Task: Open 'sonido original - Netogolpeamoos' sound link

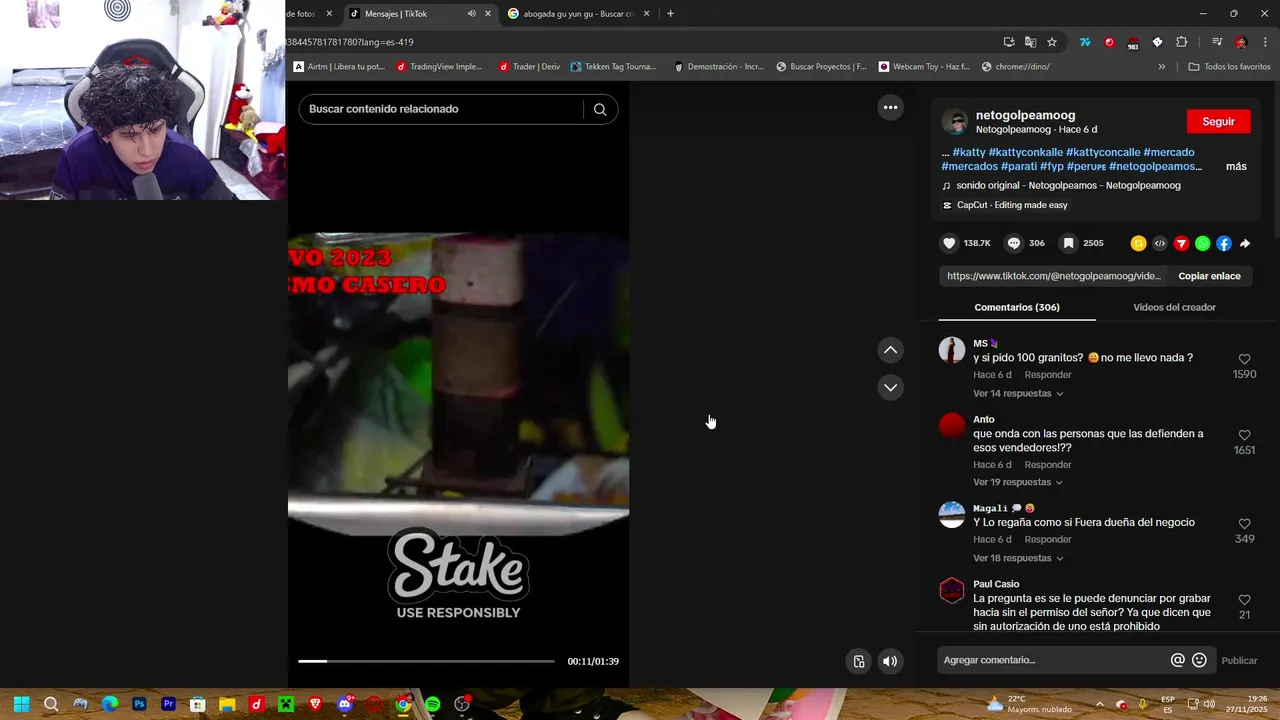Action: coord(1068,185)
